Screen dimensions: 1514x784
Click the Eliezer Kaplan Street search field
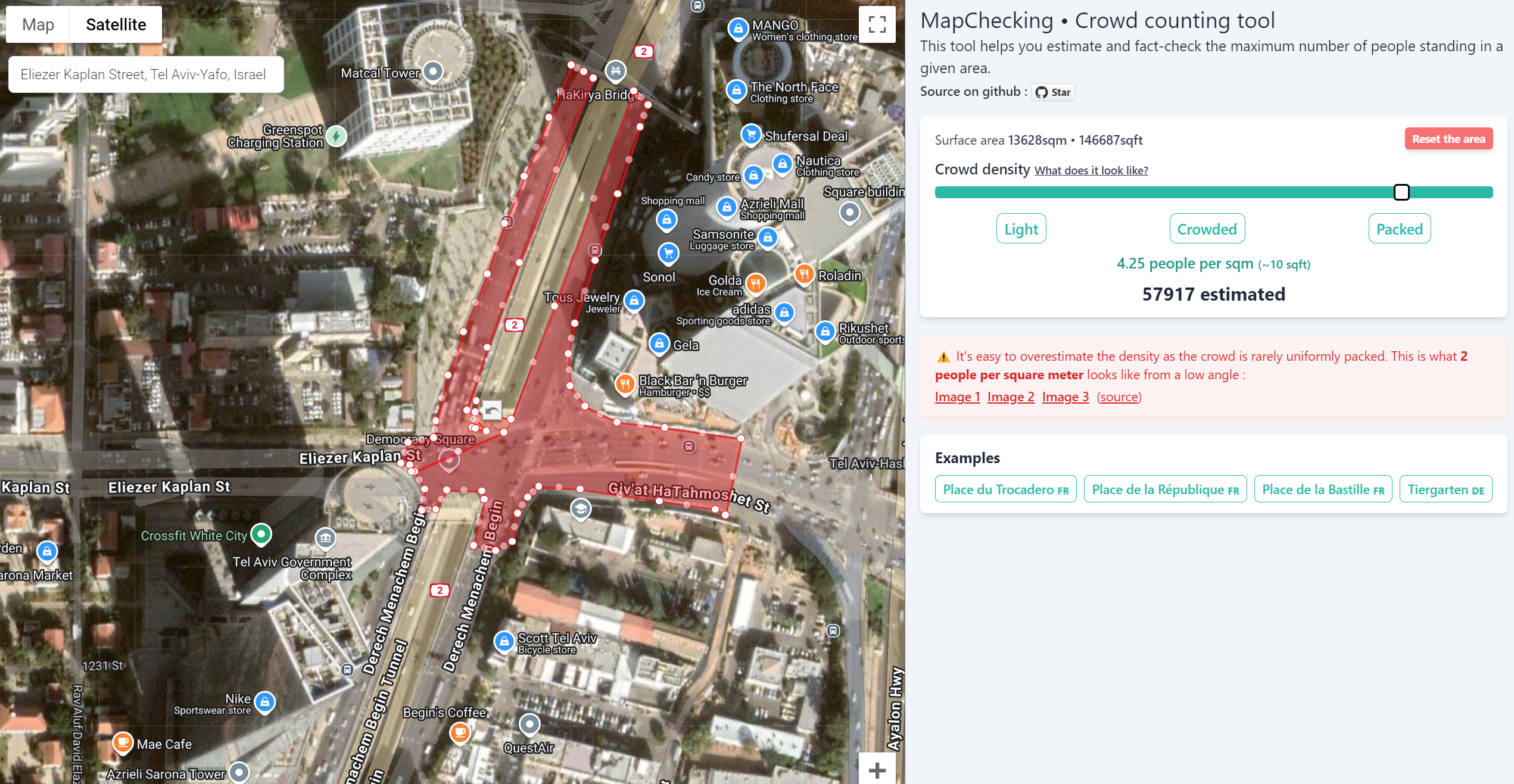(146, 74)
